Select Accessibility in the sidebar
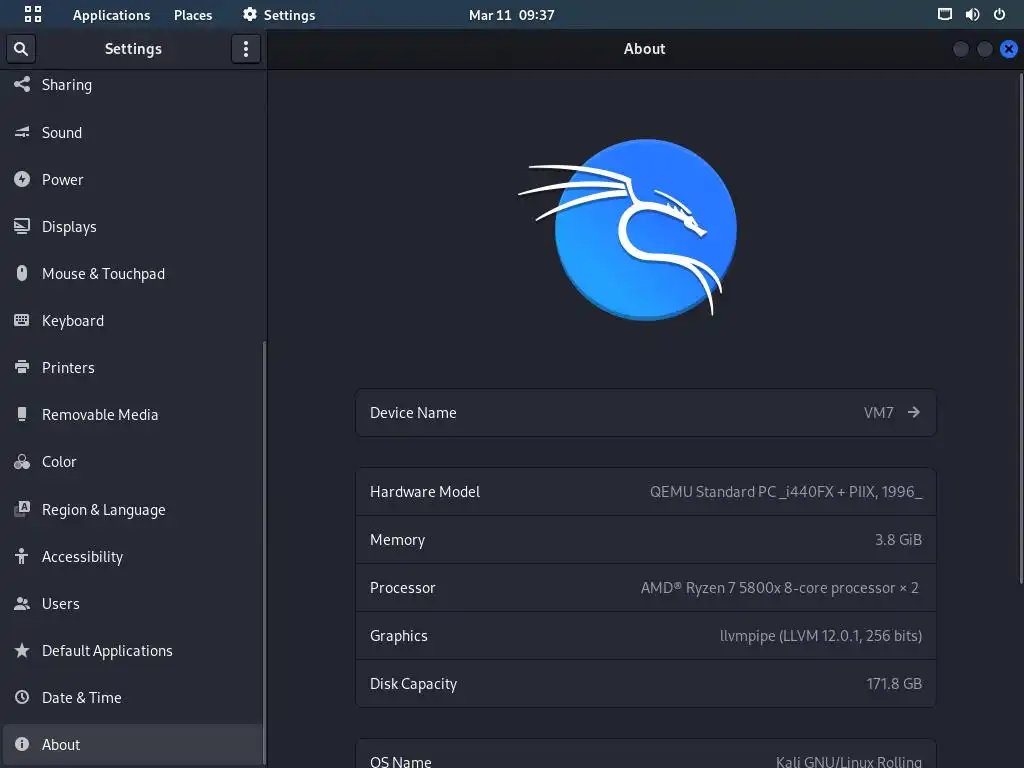Viewport: 1024px width, 768px height. [x=133, y=556]
